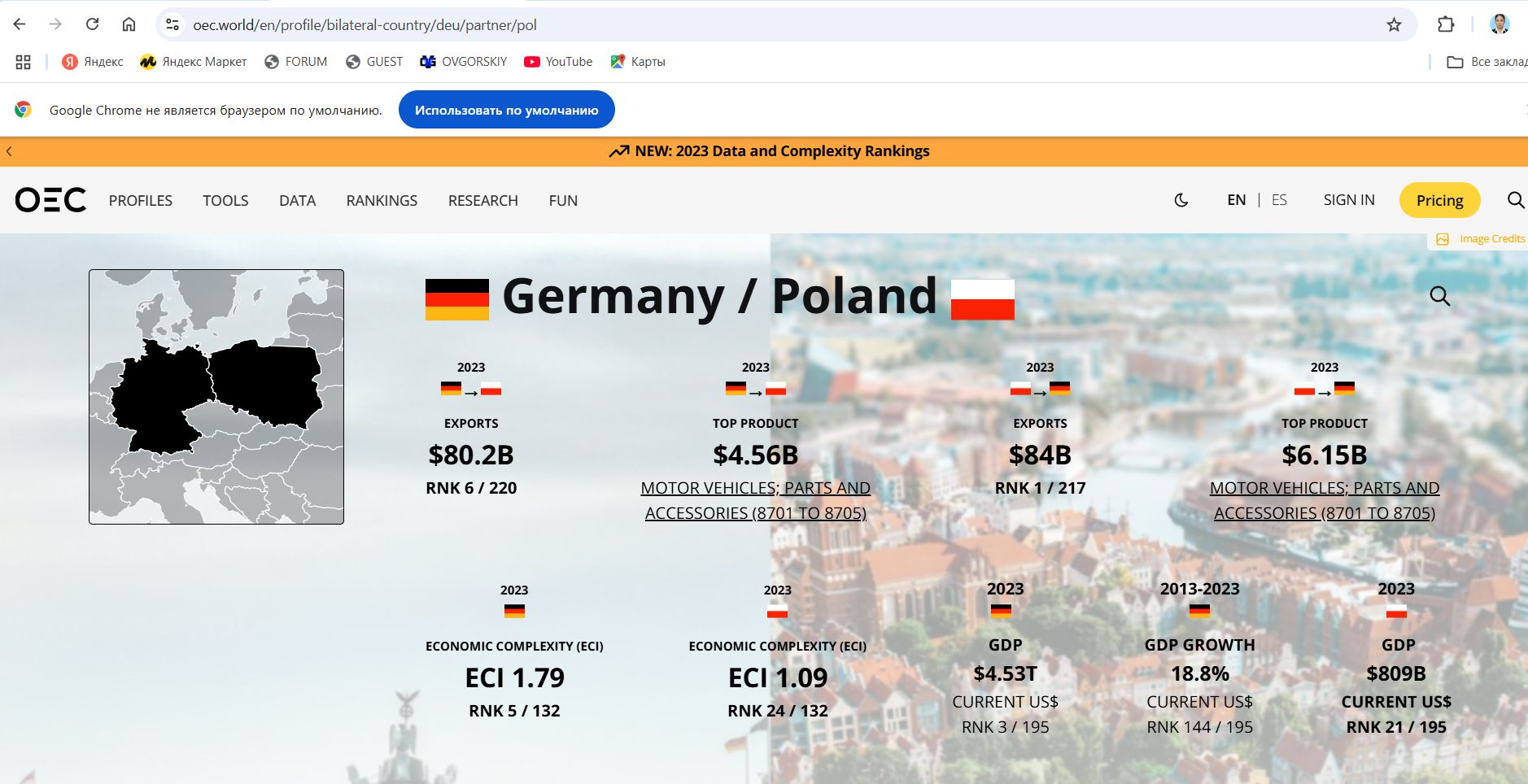Click the GDP growth 18.8% figure
This screenshot has height=784, width=1528.
pyautogui.click(x=1199, y=673)
